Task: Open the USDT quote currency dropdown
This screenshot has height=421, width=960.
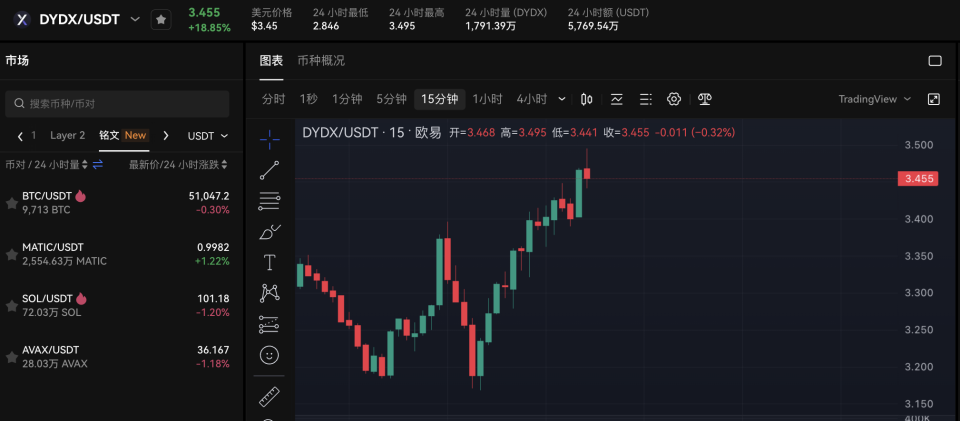Action: pos(208,136)
